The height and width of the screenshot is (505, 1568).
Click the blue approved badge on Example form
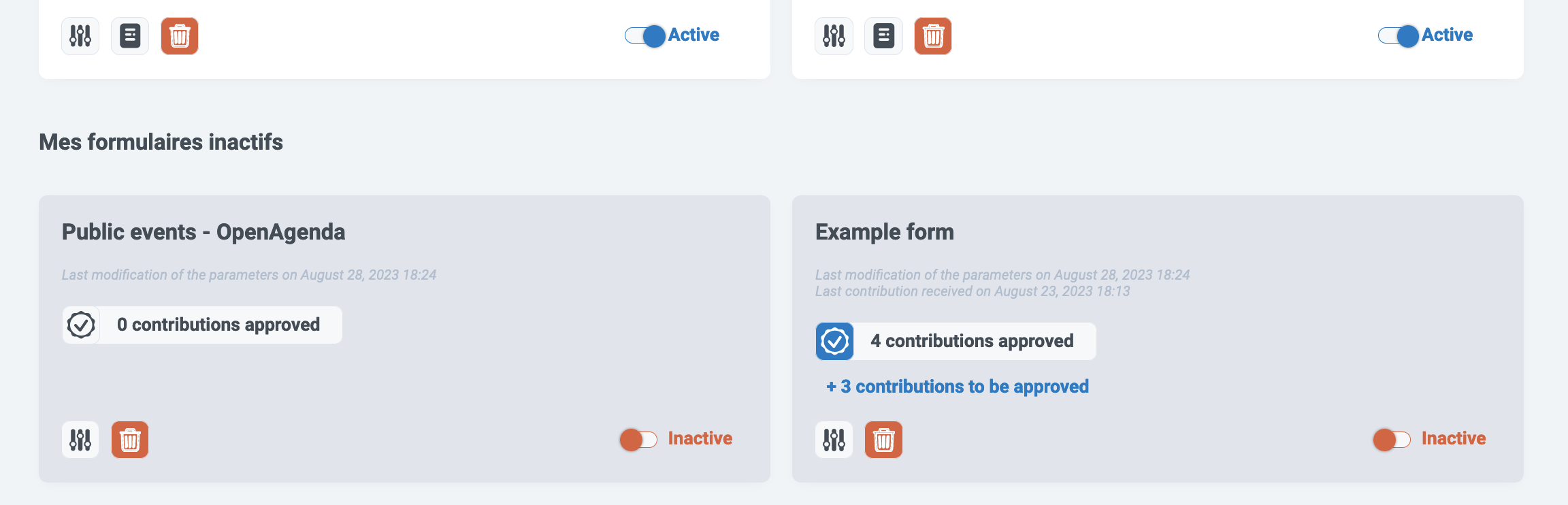point(834,341)
